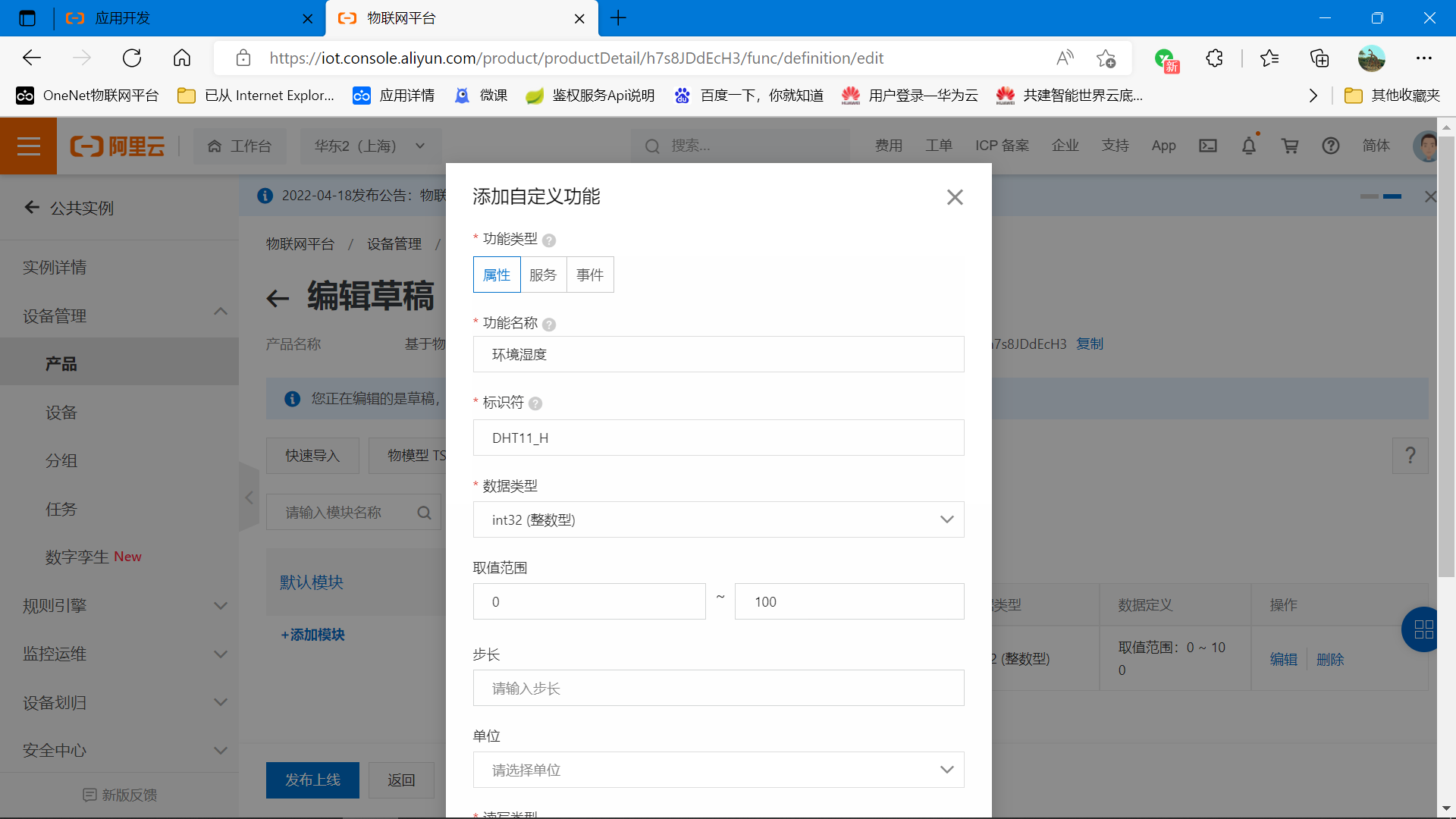Open the 单位 unit selection dropdown
This screenshot has height=819, width=1456.
pyautogui.click(x=718, y=770)
